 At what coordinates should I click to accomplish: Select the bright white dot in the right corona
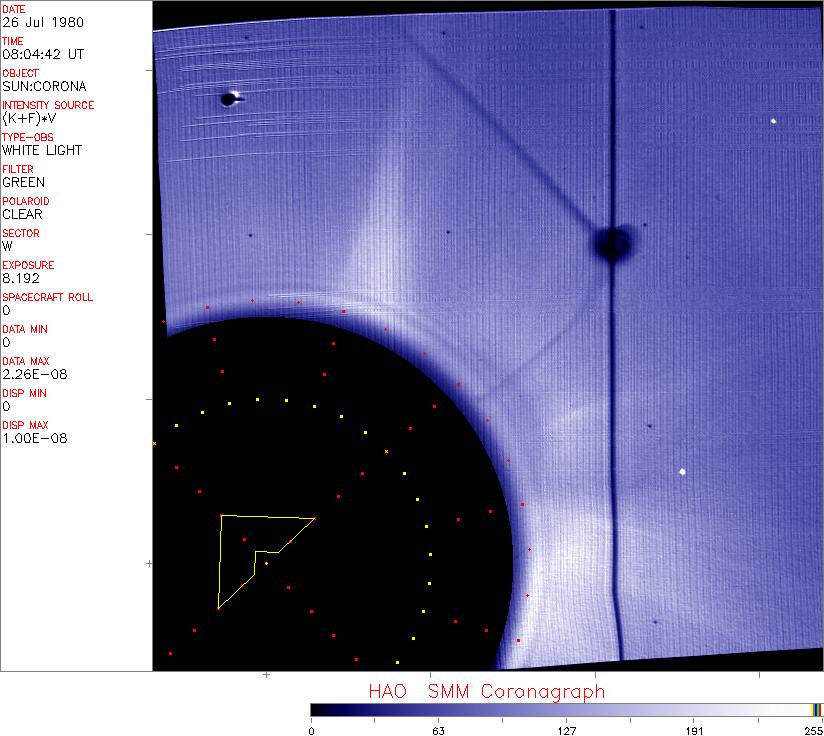tap(683, 471)
